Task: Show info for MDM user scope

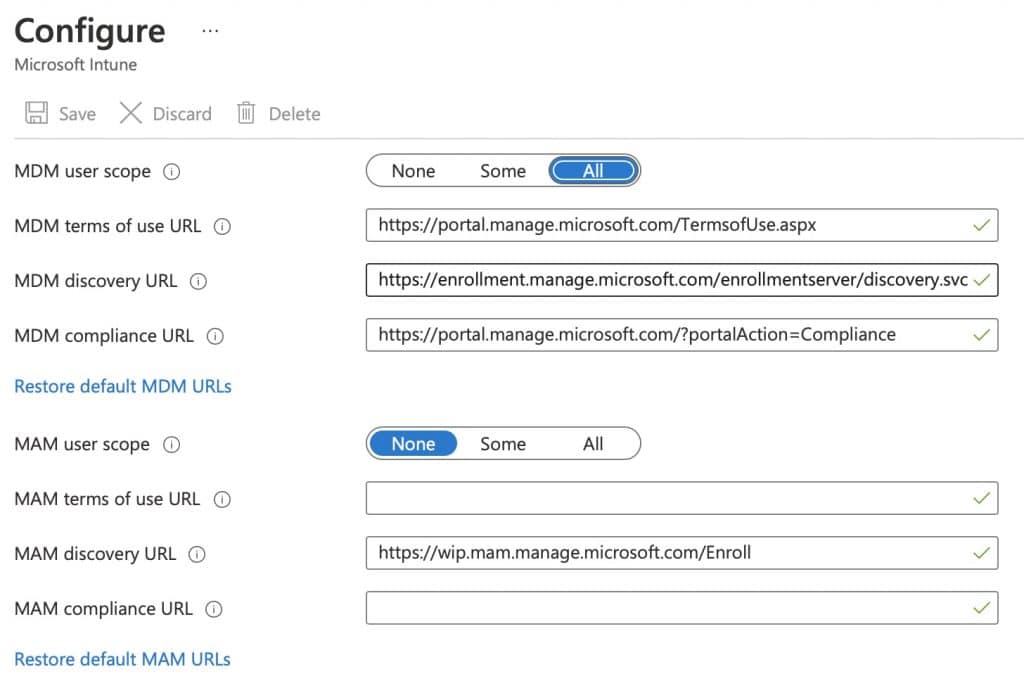Action: coord(171,172)
